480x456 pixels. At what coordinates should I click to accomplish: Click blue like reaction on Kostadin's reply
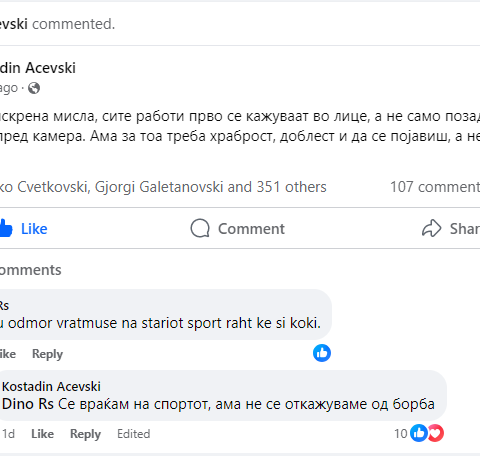point(419,433)
